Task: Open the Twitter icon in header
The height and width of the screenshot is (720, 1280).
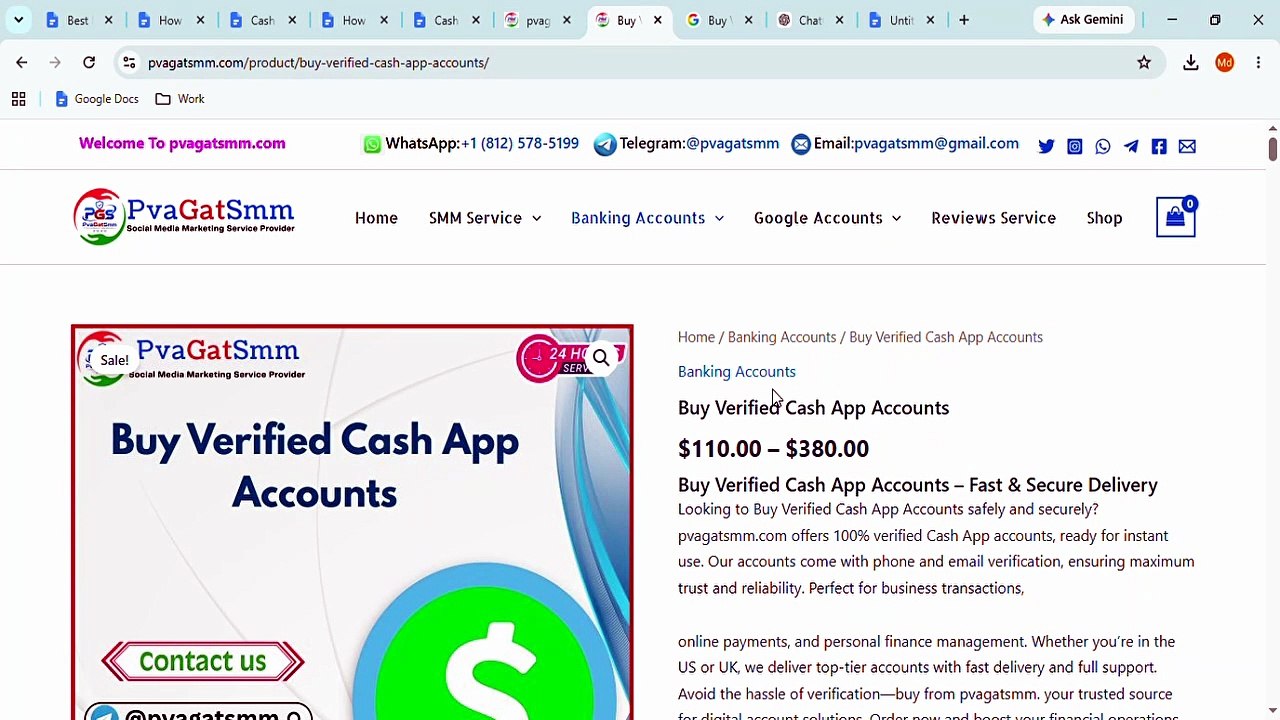Action: click(x=1046, y=146)
